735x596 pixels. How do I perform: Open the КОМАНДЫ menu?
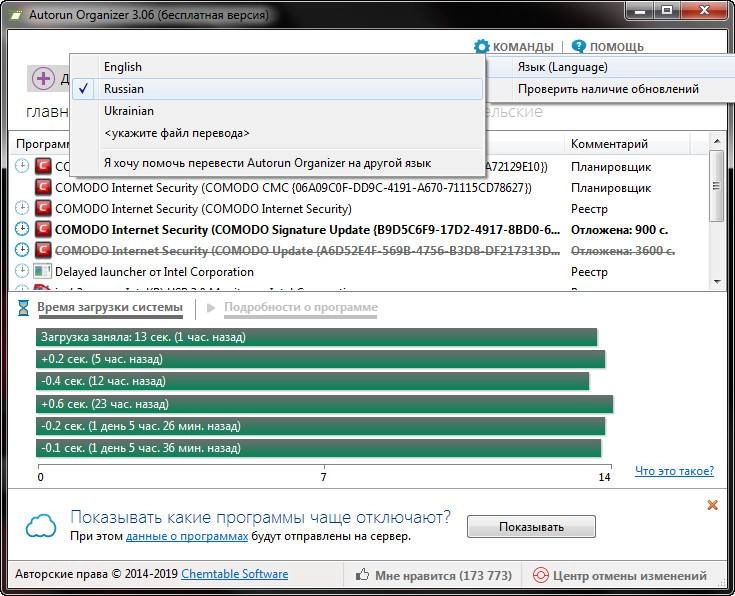pyautogui.click(x=514, y=46)
